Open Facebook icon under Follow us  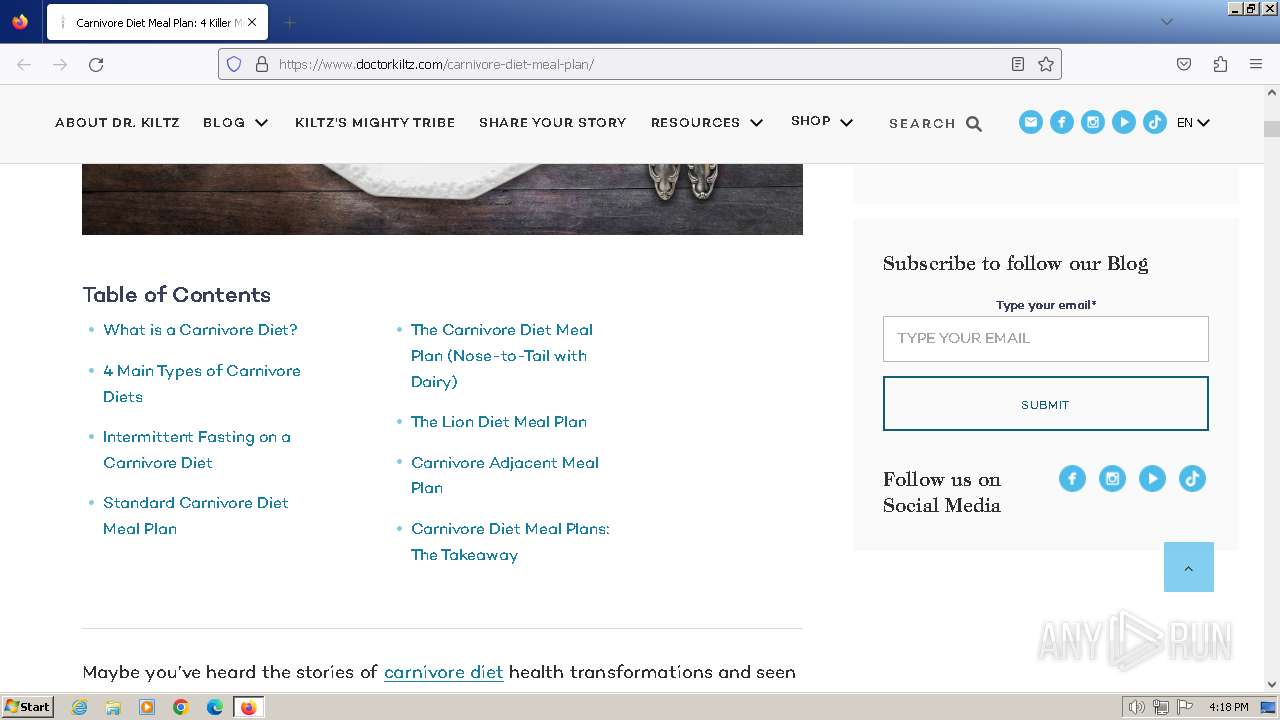pyautogui.click(x=1072, y=479)
